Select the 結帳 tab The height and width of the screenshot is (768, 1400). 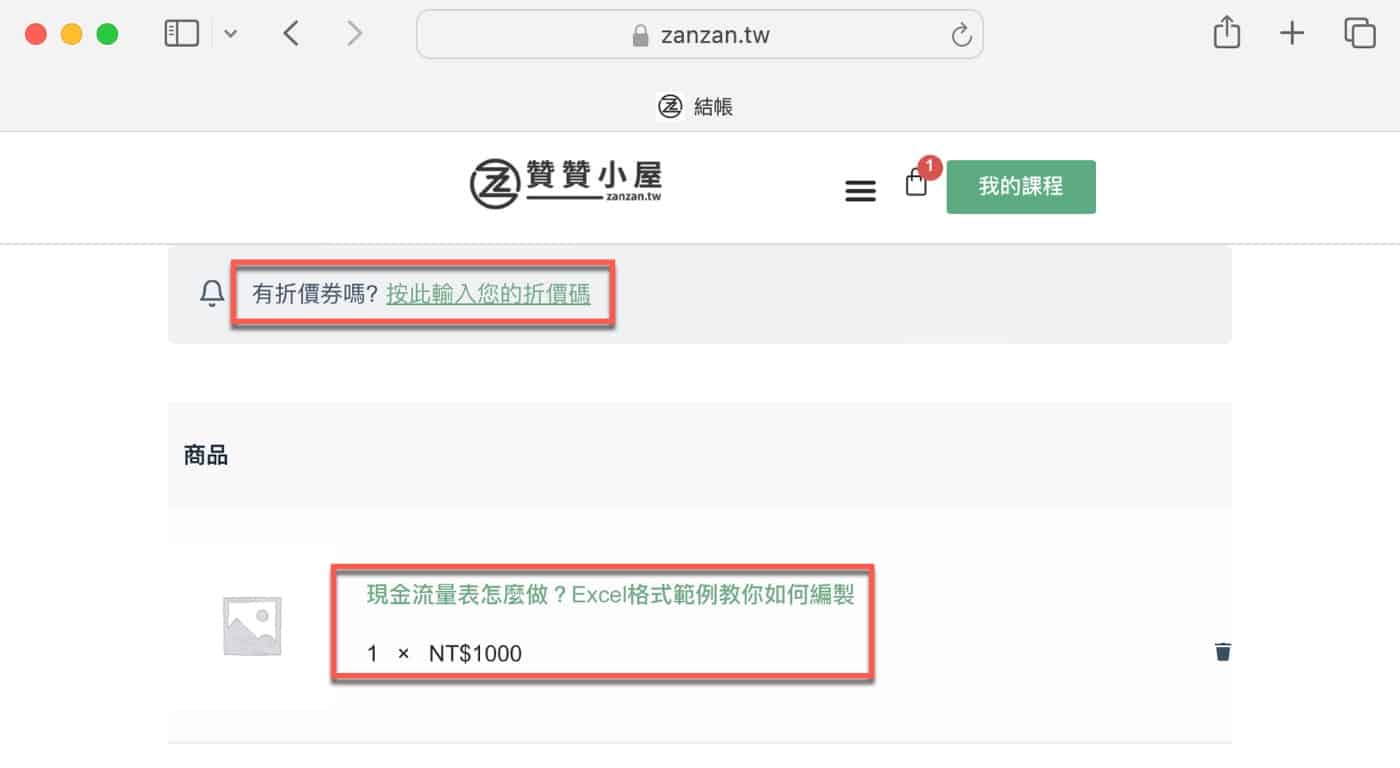click(x=696, y=106)
